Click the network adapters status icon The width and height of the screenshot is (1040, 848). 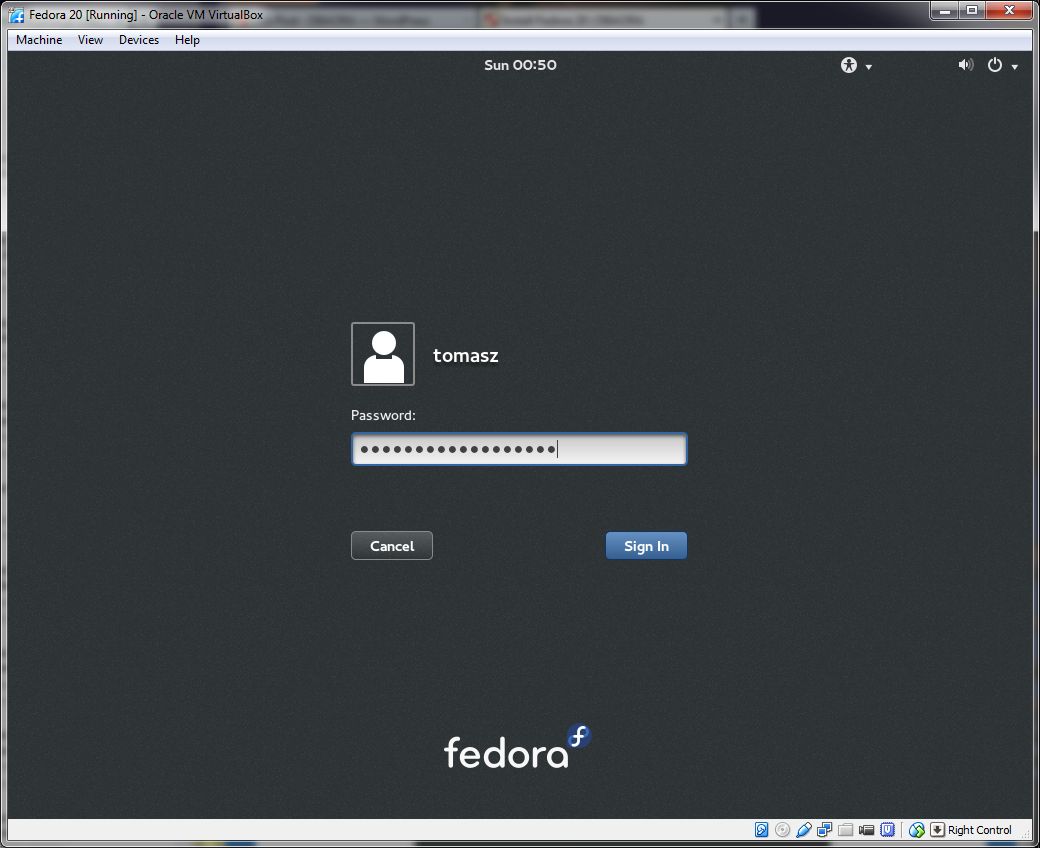(x=824, y=829)
